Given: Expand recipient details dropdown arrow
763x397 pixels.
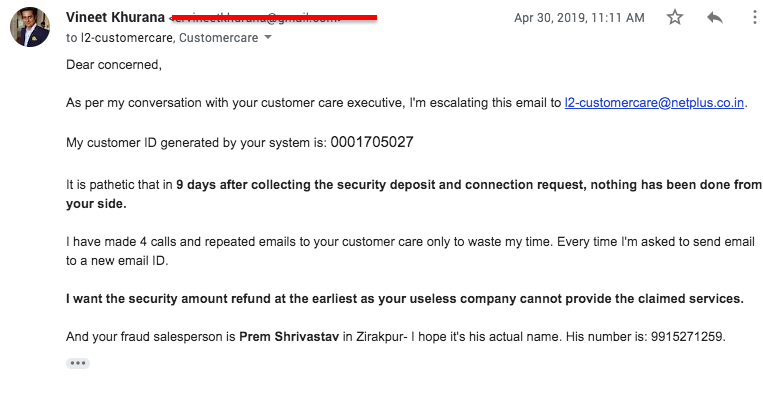Looking at the screenshot, I should pos(268,37).
